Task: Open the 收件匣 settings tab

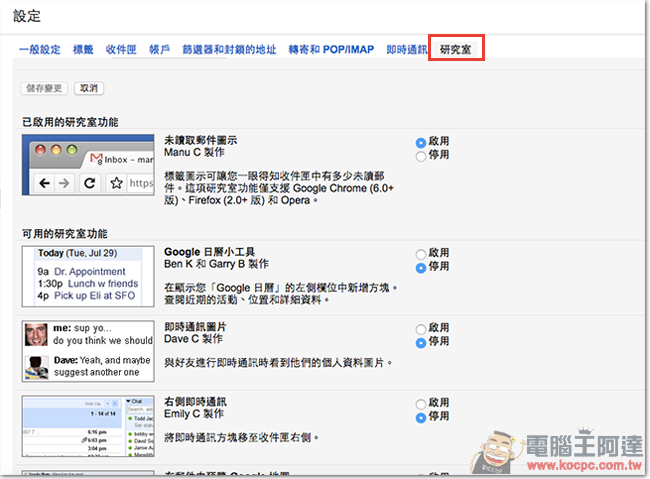Action: pyautogui.click(x=121, y=50)
